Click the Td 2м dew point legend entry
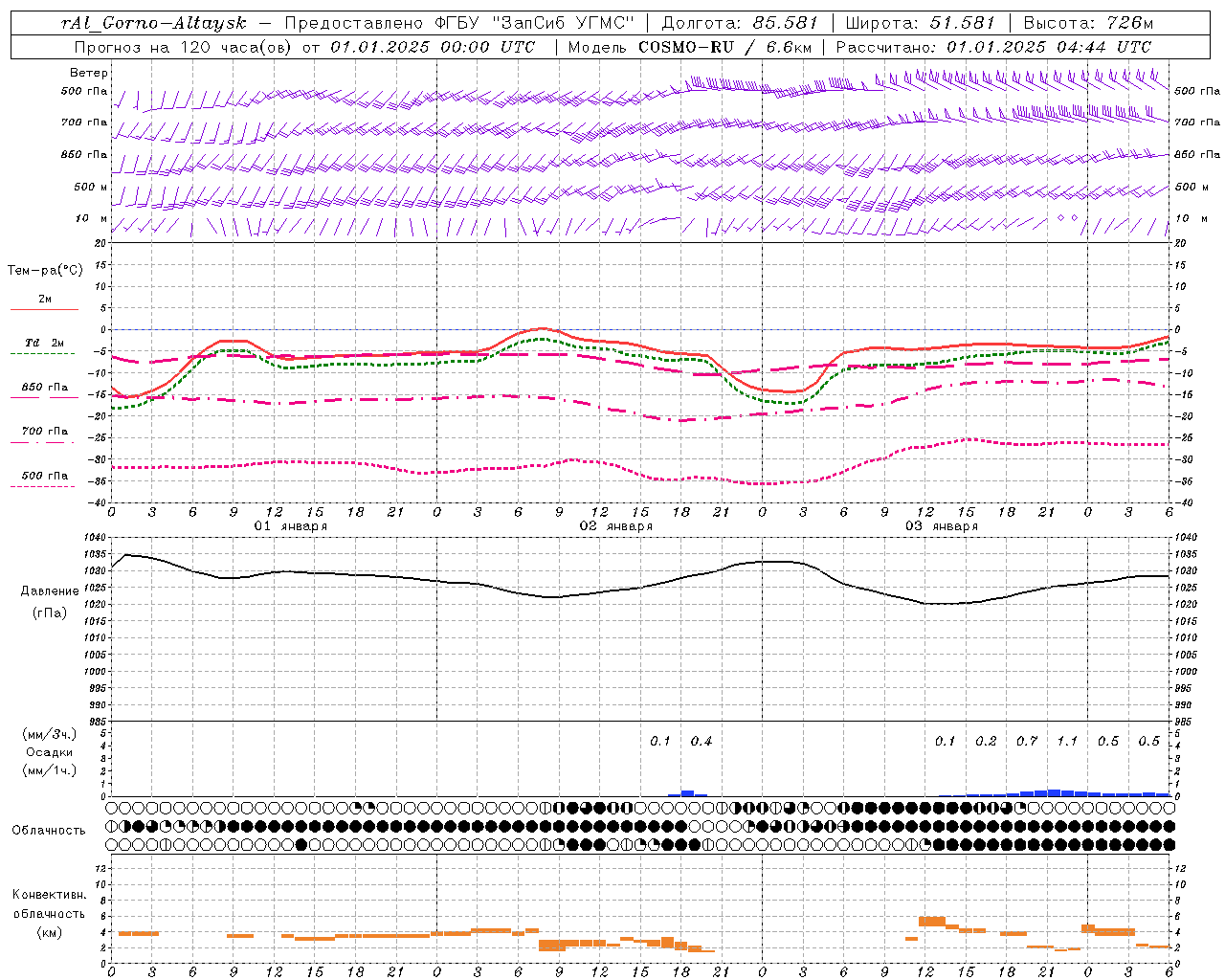The width and height of the screenshot is (1225, 980). [x=44, y=343]
